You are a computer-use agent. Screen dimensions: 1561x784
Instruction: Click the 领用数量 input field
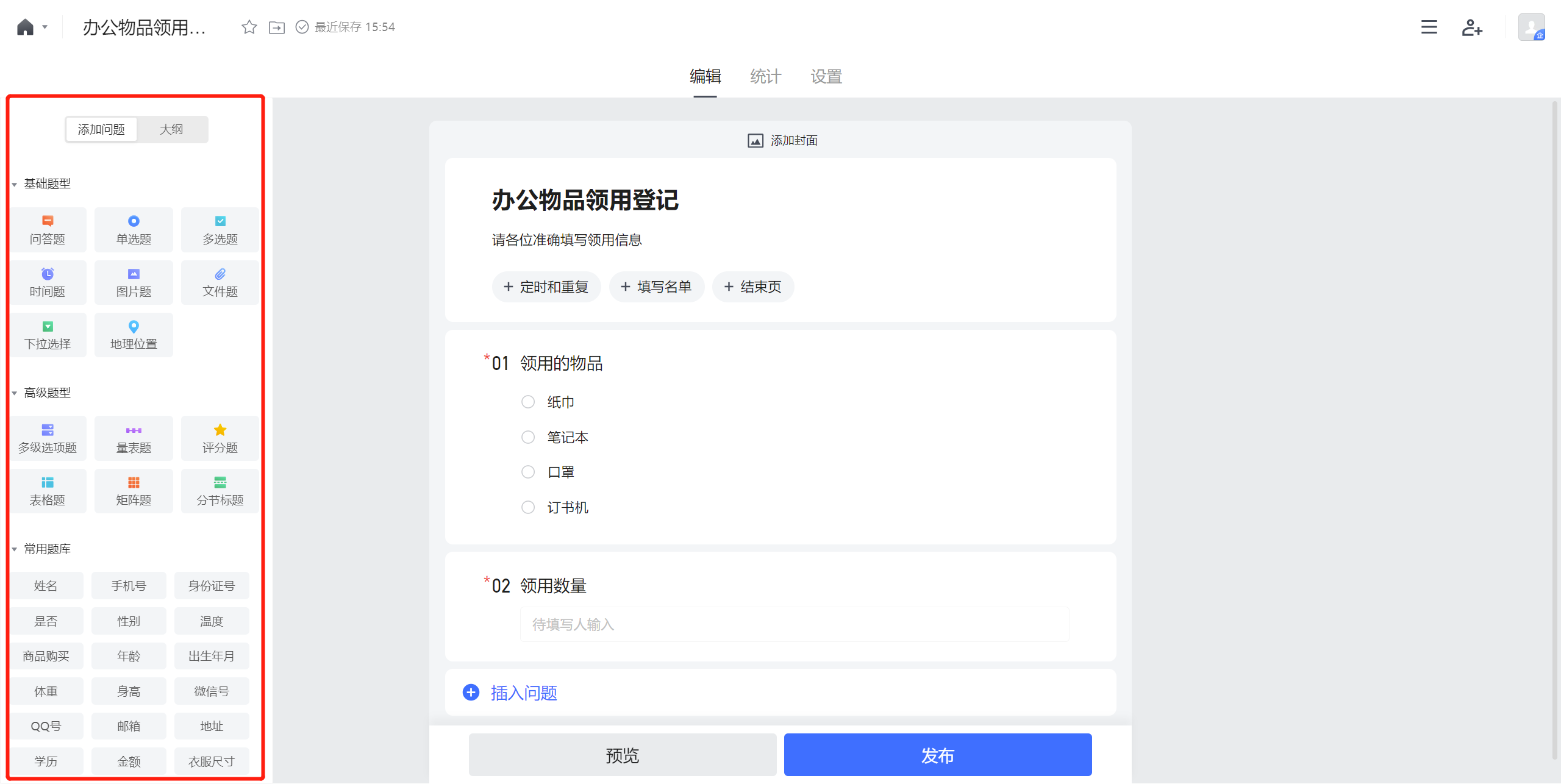point(794,624)
